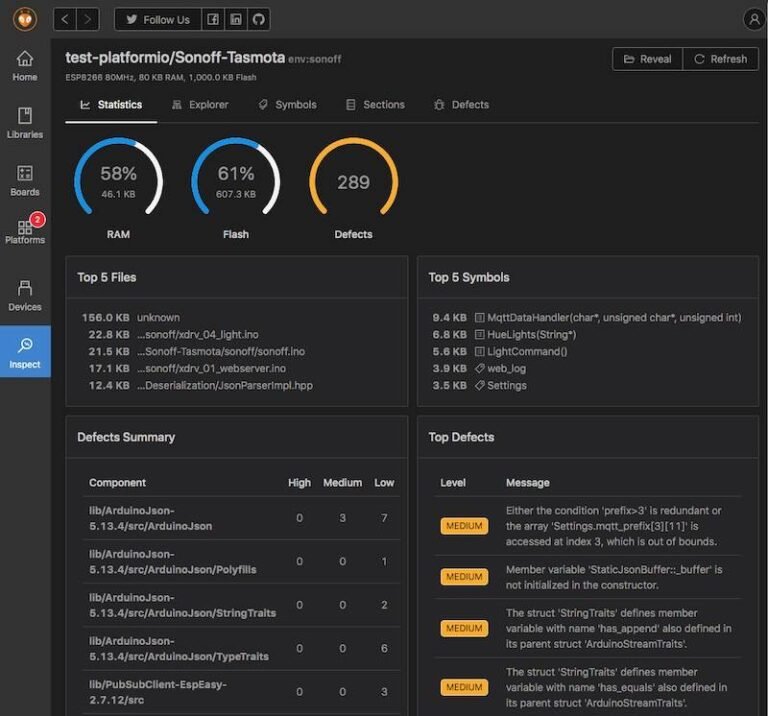Viewport: 768px width, 716px height.
Task: Open the user account icon
Action: [754, 20]
